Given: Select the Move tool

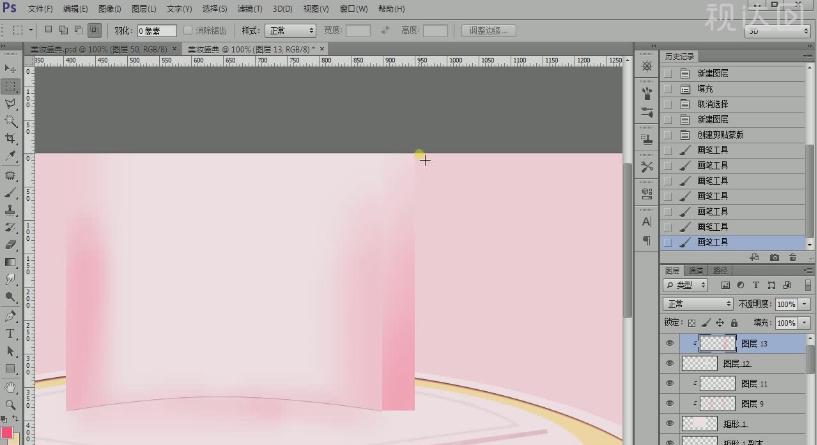Looking at the screenshot, I should click(x=11, y=68).
